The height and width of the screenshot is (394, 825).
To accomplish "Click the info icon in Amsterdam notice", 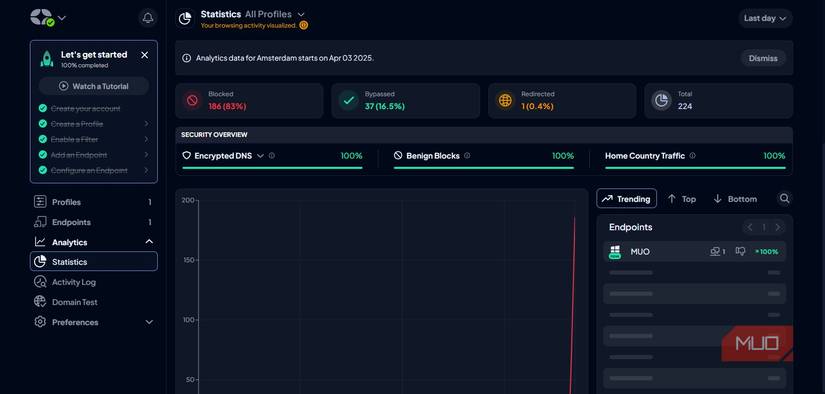I will (x=186, y=58).
